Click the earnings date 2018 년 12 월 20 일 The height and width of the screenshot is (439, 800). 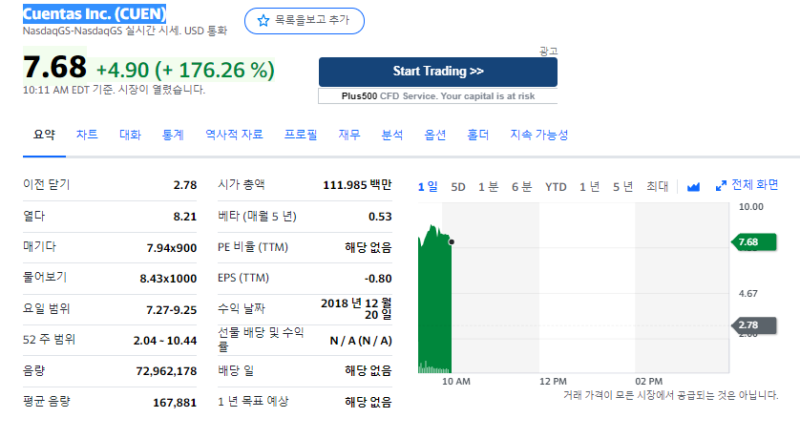(x=356, y=309)
